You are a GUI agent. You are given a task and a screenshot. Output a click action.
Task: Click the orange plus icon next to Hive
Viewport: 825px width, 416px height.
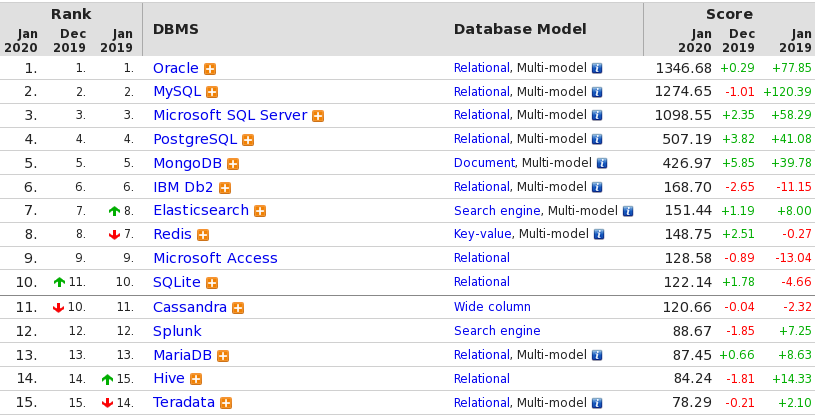coord(196,379)
